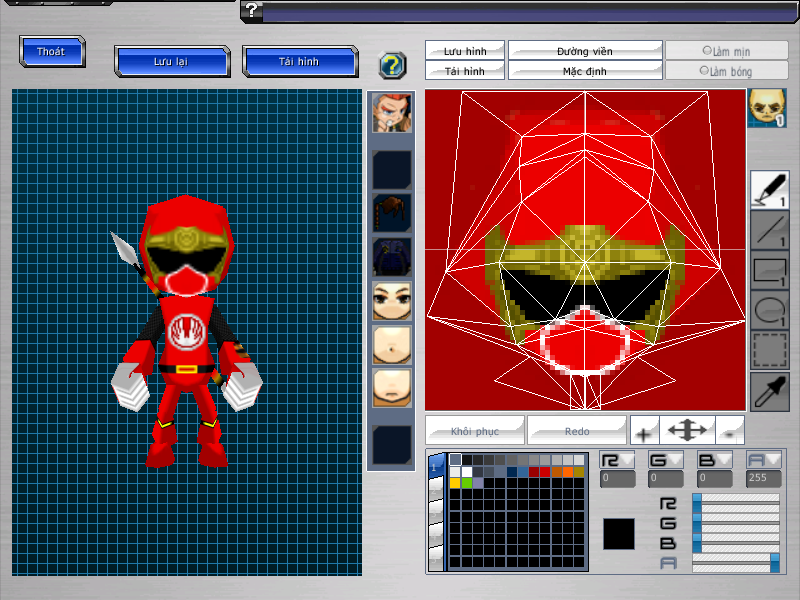Open the B channel dropdown

(714, 460)
